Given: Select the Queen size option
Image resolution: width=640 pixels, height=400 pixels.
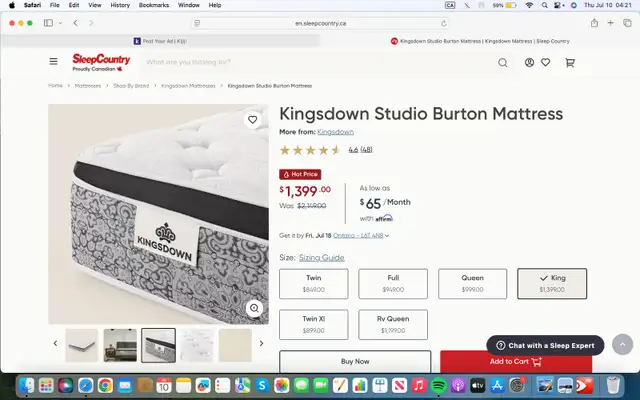Looking at the screenshot, I should [473, 284].
